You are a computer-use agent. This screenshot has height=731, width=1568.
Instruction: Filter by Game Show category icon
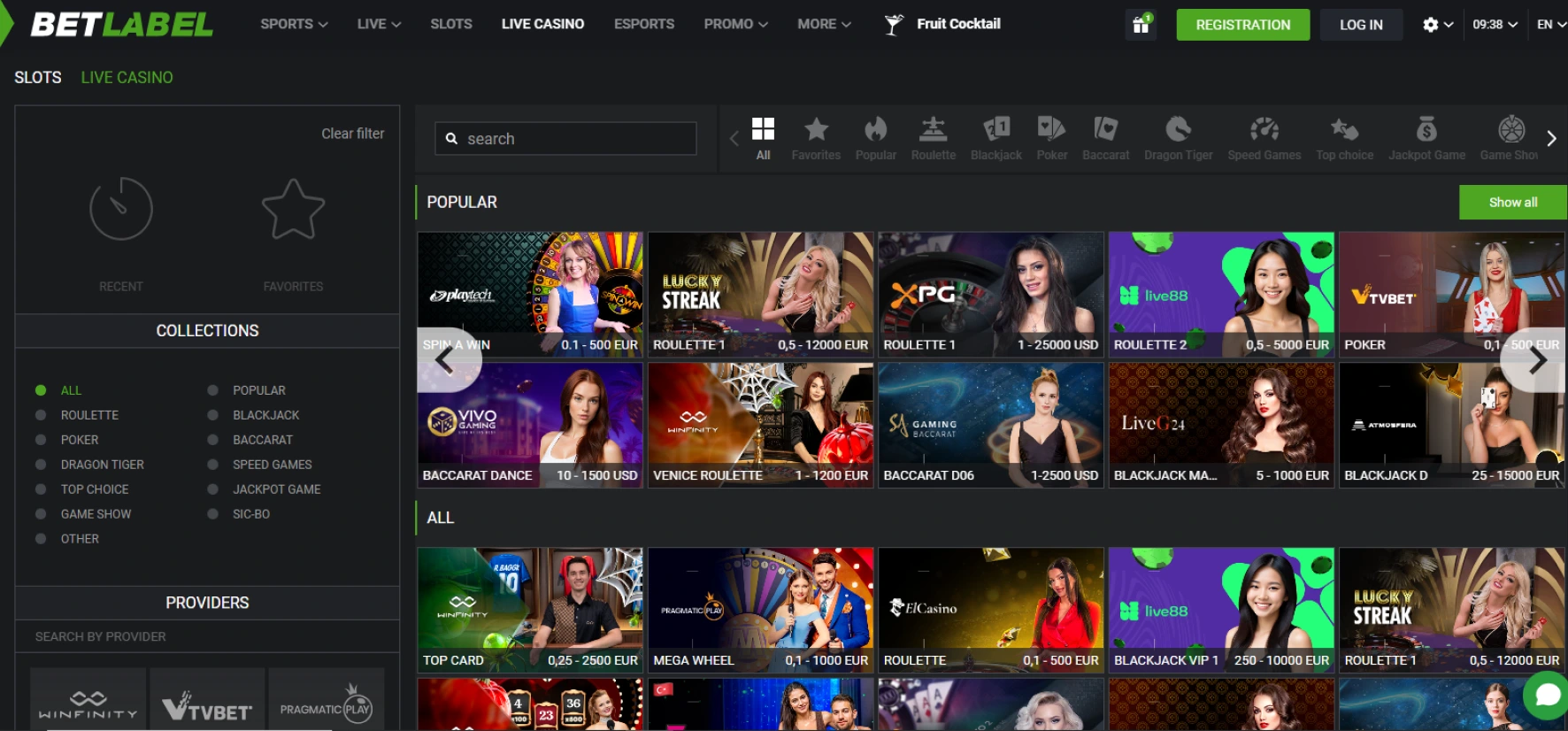[1511, 129]
